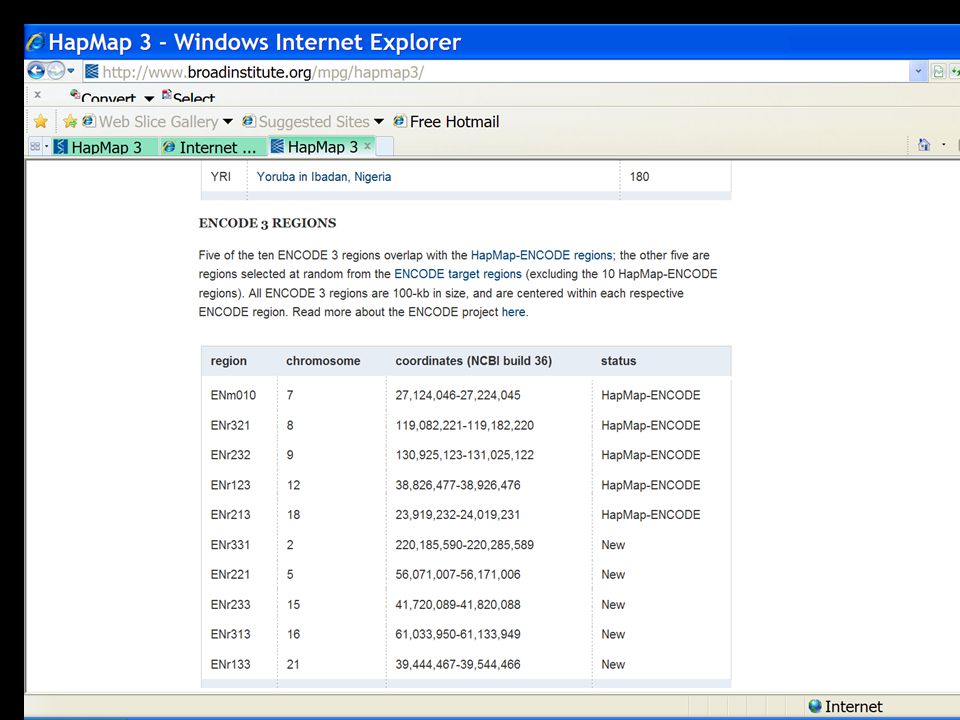Click the Forward navigation button
960x720 pixels.
(56, 72)
